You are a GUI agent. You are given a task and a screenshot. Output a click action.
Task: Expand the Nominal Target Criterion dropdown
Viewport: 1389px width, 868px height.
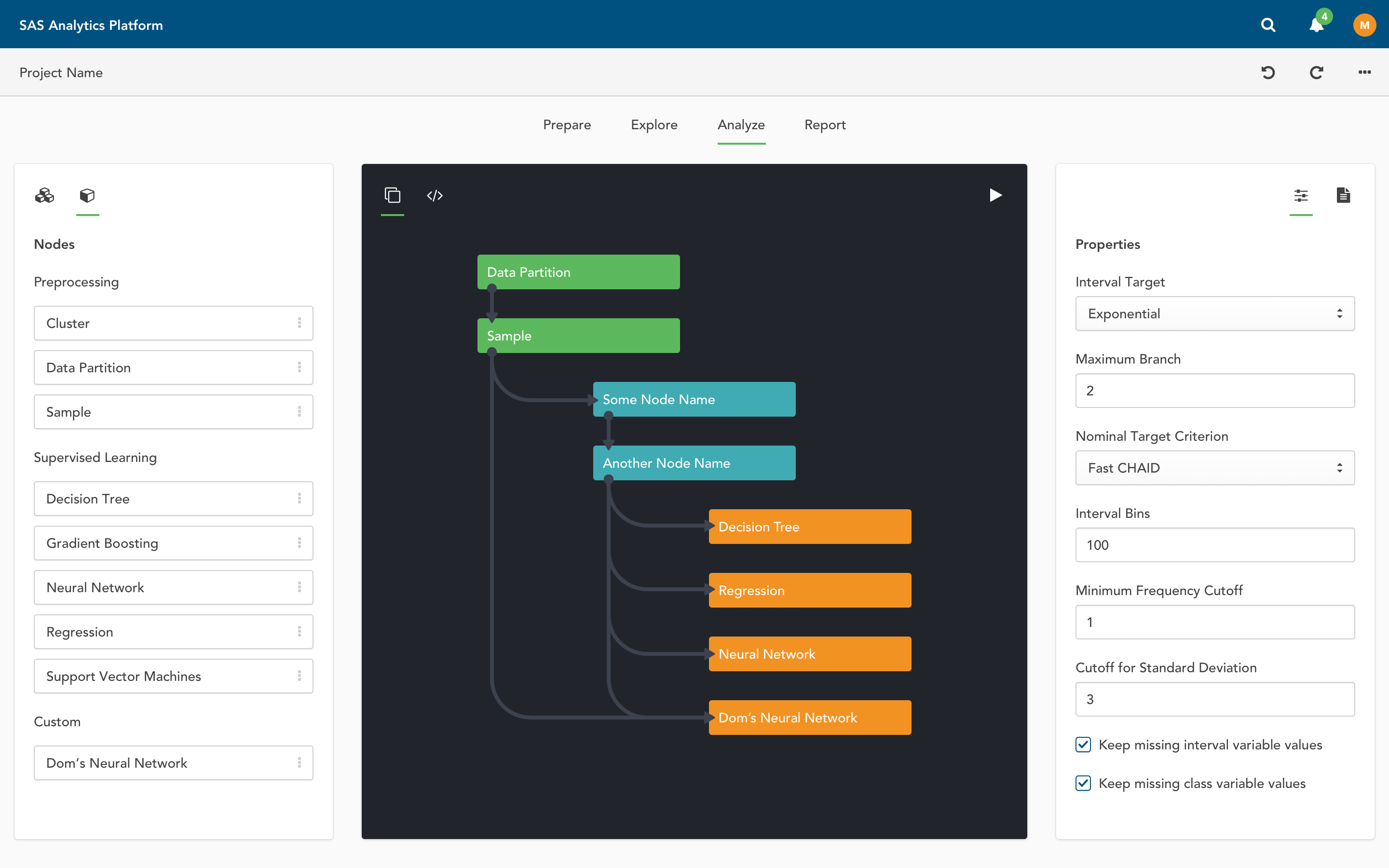point(1214,468)
